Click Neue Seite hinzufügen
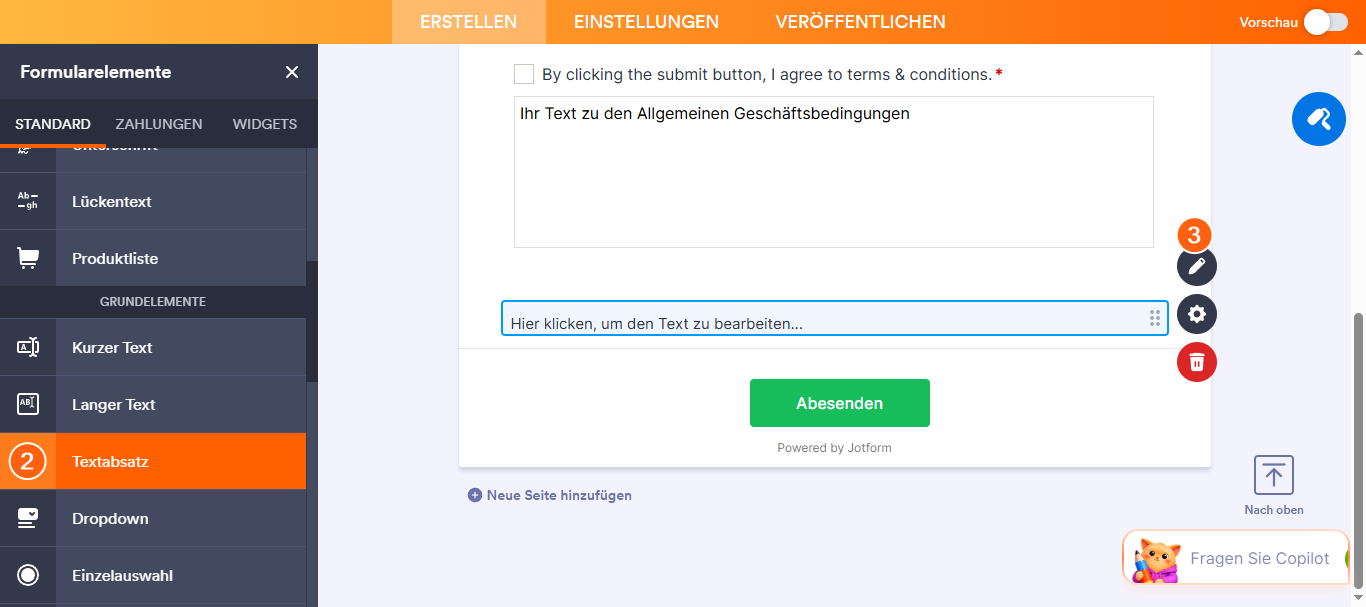 pyautogui.click(x=550, y=495)
